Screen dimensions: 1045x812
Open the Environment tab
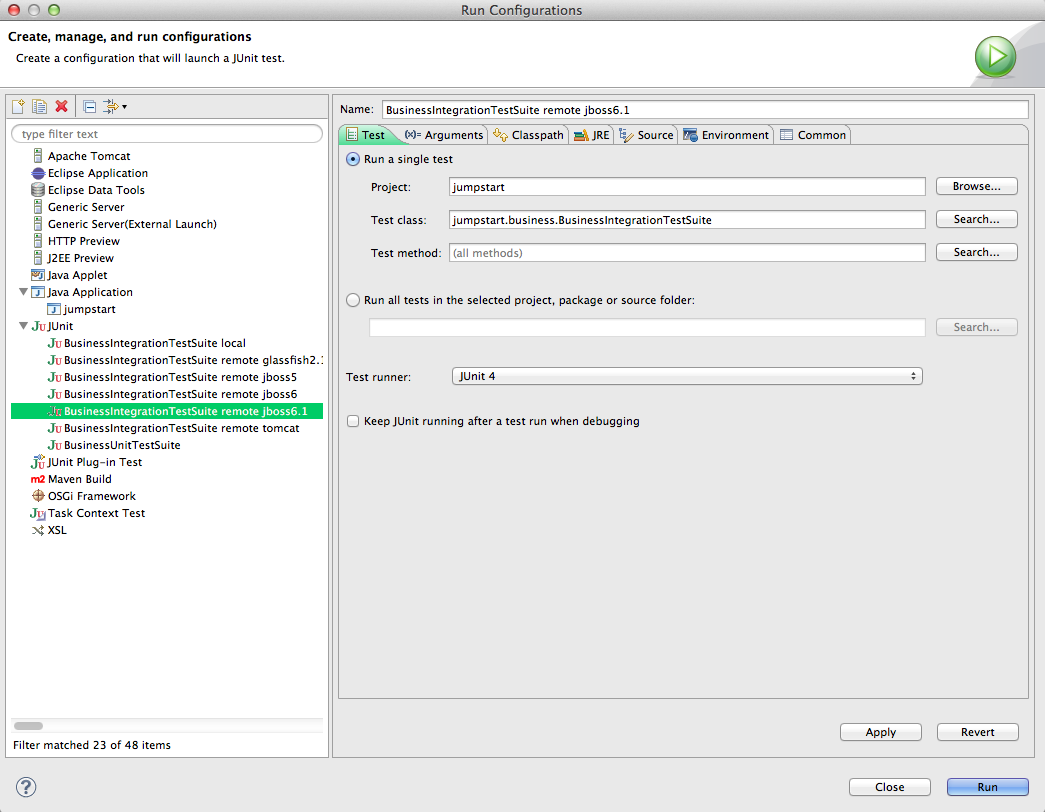coord(726,135)
